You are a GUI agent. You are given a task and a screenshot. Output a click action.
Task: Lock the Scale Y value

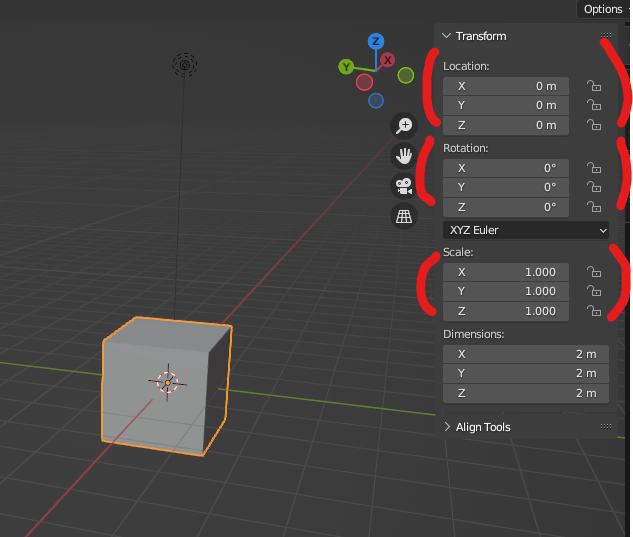point(593,291)
